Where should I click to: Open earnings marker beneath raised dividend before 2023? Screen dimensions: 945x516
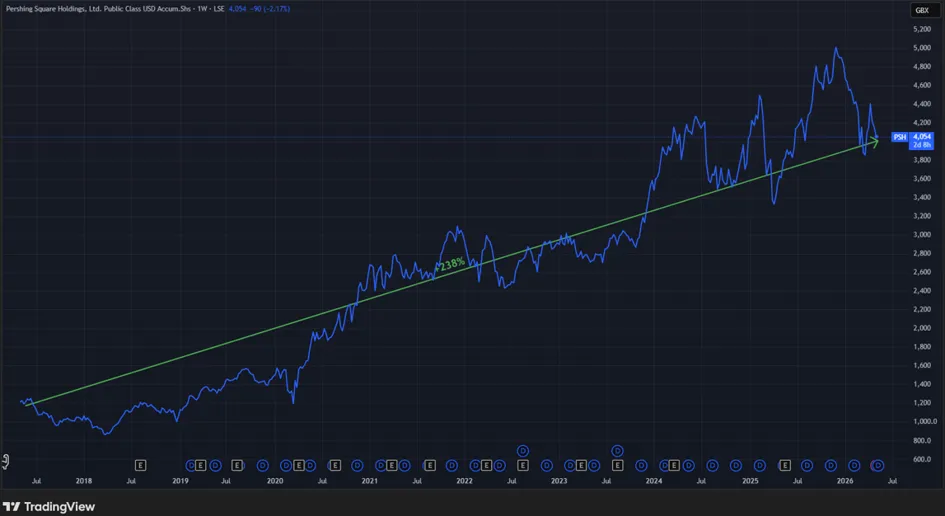523,465
